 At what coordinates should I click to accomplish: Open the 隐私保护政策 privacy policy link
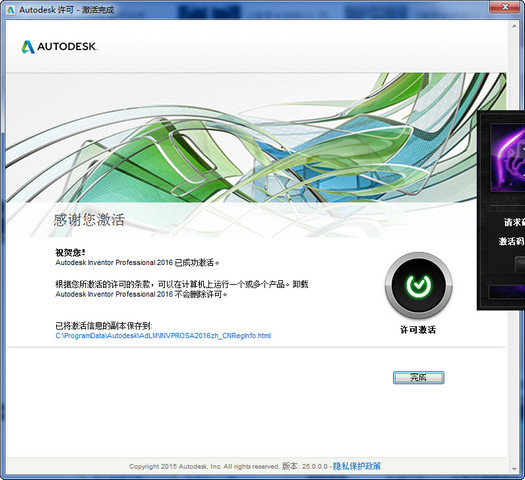point(357,466)
